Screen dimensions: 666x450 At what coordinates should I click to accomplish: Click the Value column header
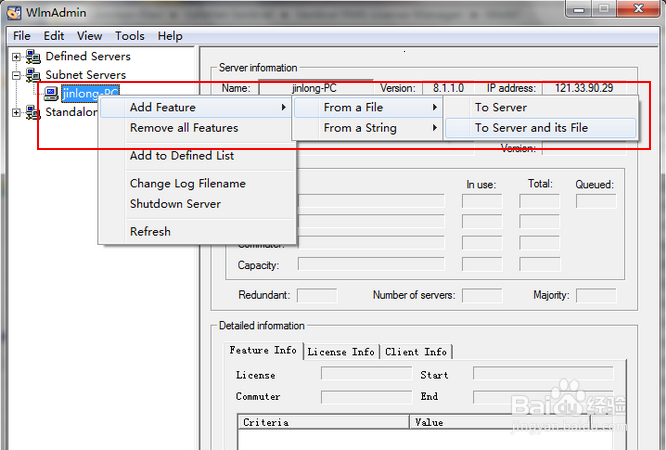(x=500, y=422)
